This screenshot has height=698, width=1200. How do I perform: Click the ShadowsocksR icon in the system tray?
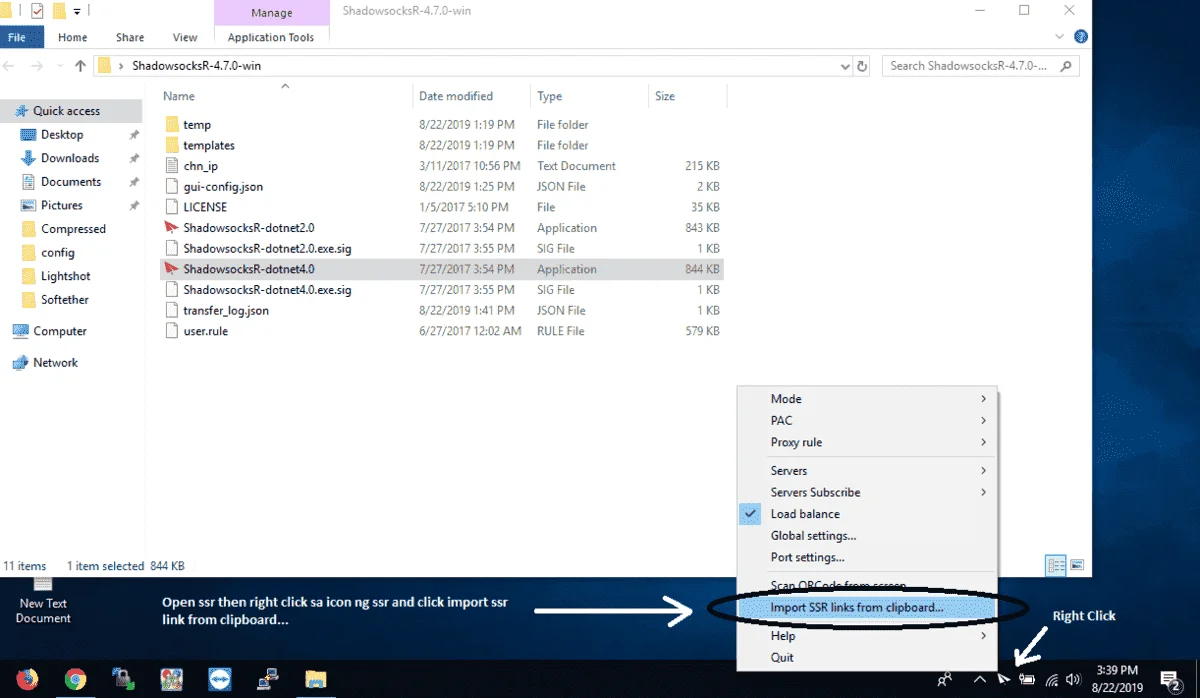[x=1005, y=679]
